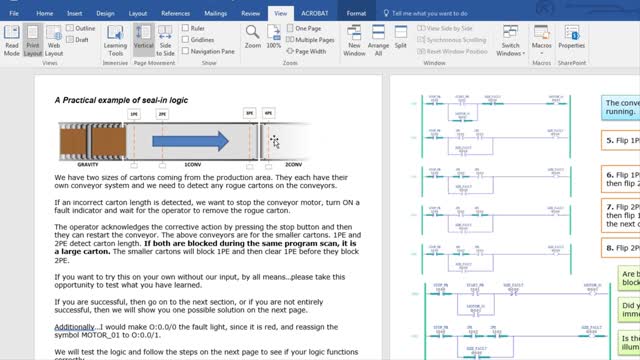
Task: Switch to Read Mode view
Action: [11, 40]
